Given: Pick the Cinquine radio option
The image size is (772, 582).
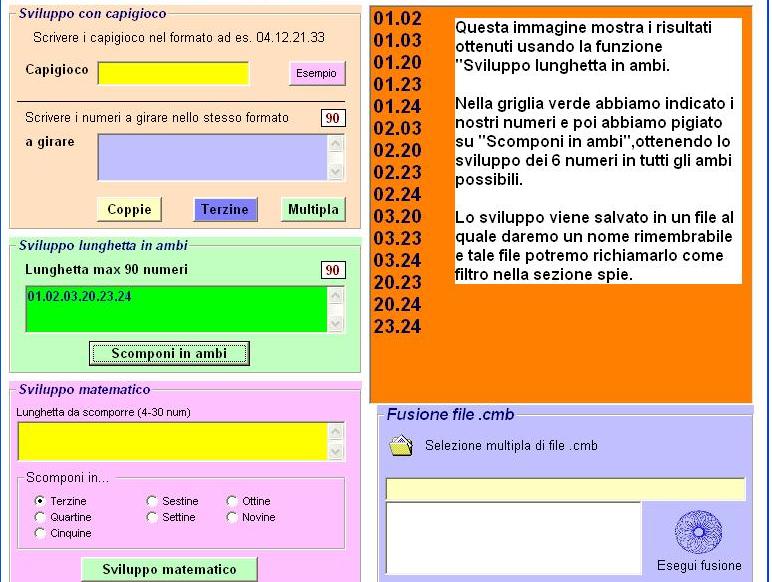Looking at the screenshot, I should (x=40, y=533).
